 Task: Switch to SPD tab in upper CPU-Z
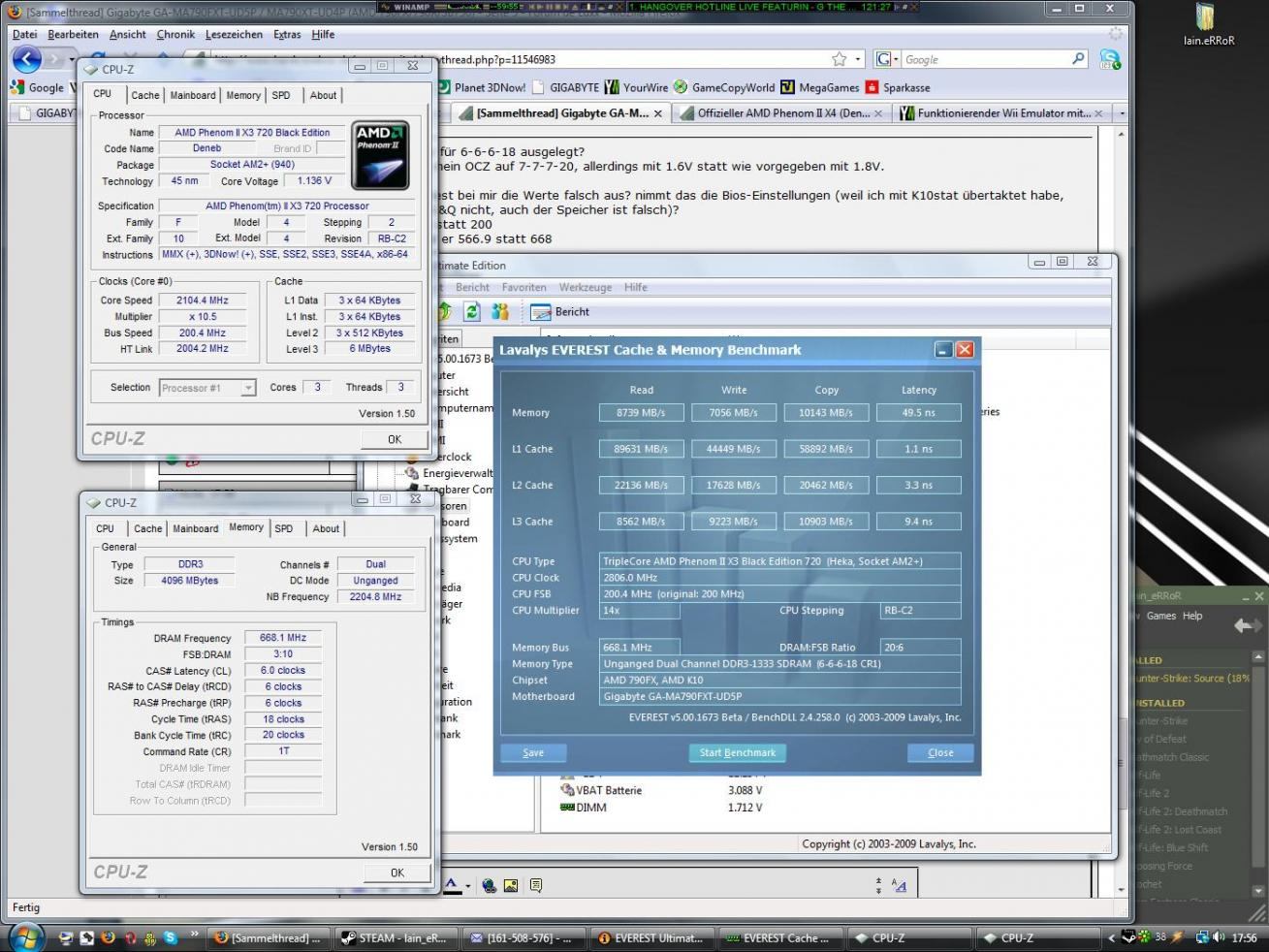(x=281, y=95)
